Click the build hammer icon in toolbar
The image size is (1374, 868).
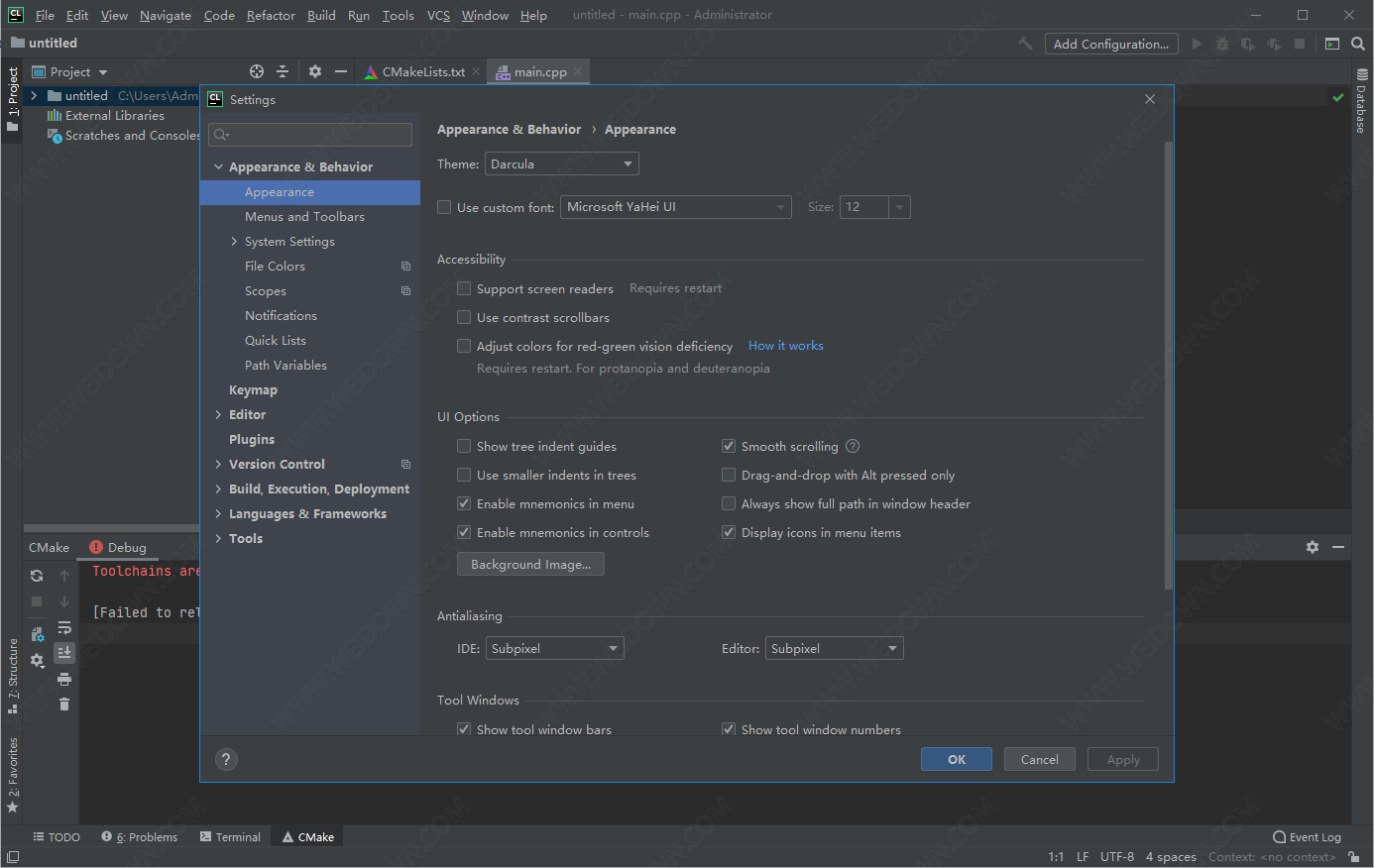coord(1026,44)
